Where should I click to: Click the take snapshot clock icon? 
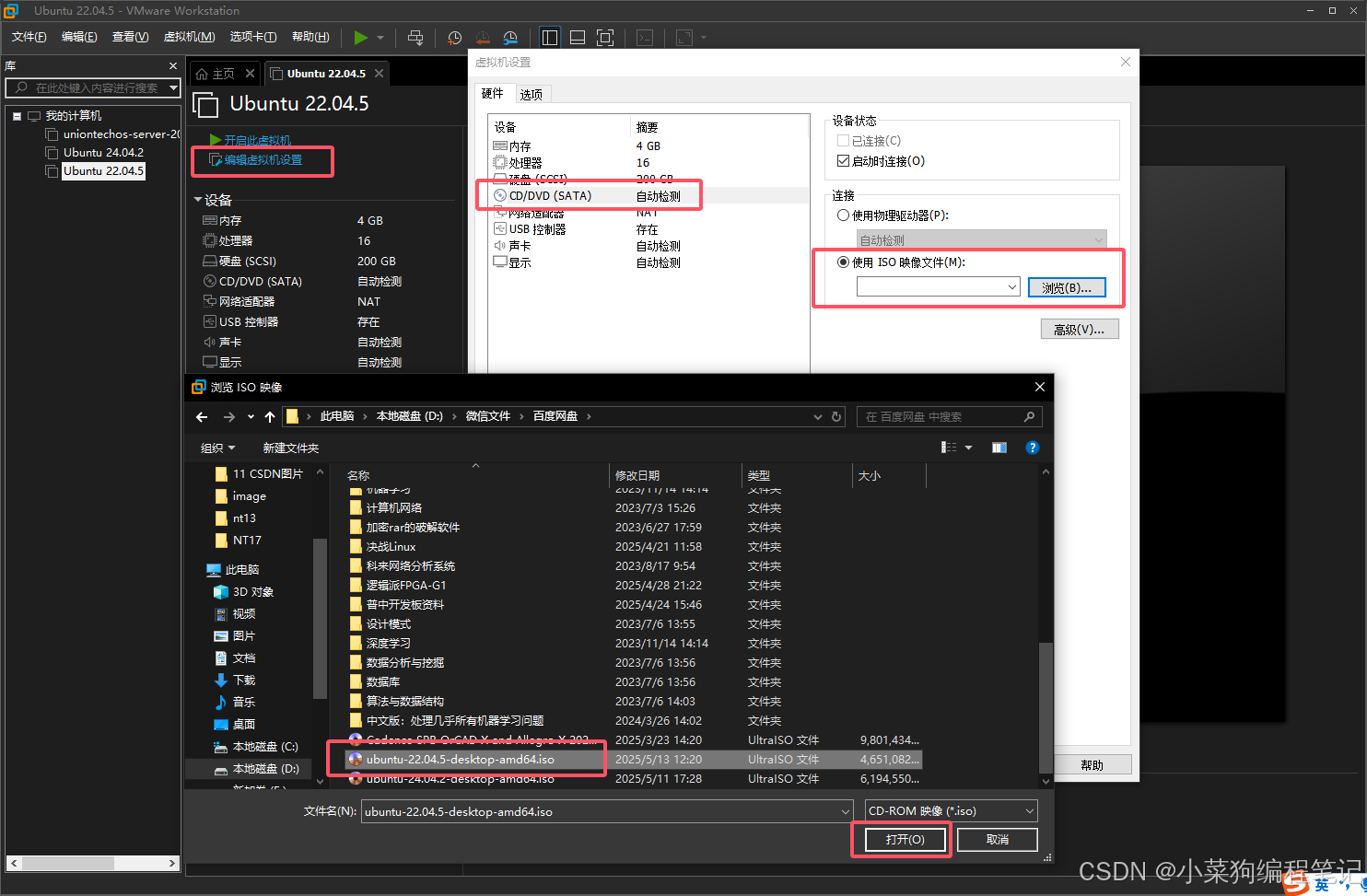pyautogui.click(x=455, y=38)
